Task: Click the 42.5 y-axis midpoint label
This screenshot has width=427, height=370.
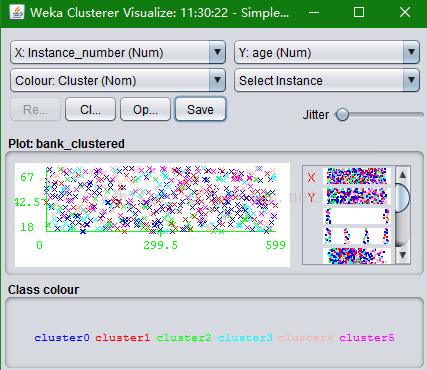Action: [x=27, y=202]
